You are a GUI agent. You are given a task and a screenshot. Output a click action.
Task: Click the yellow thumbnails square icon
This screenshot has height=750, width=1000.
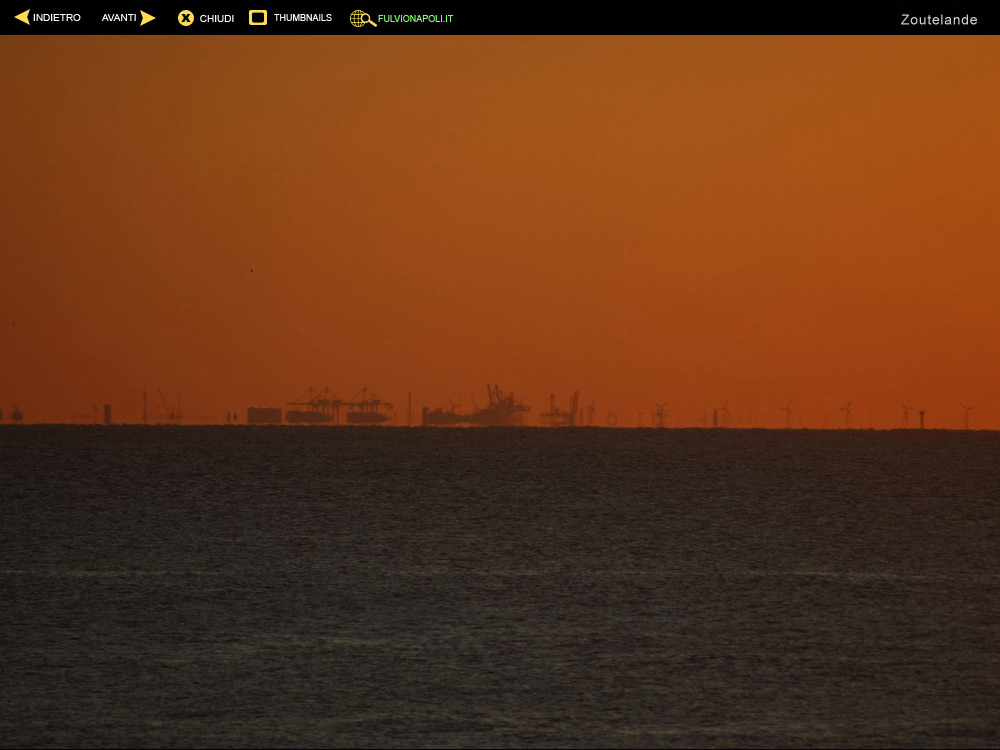(258, 17)
